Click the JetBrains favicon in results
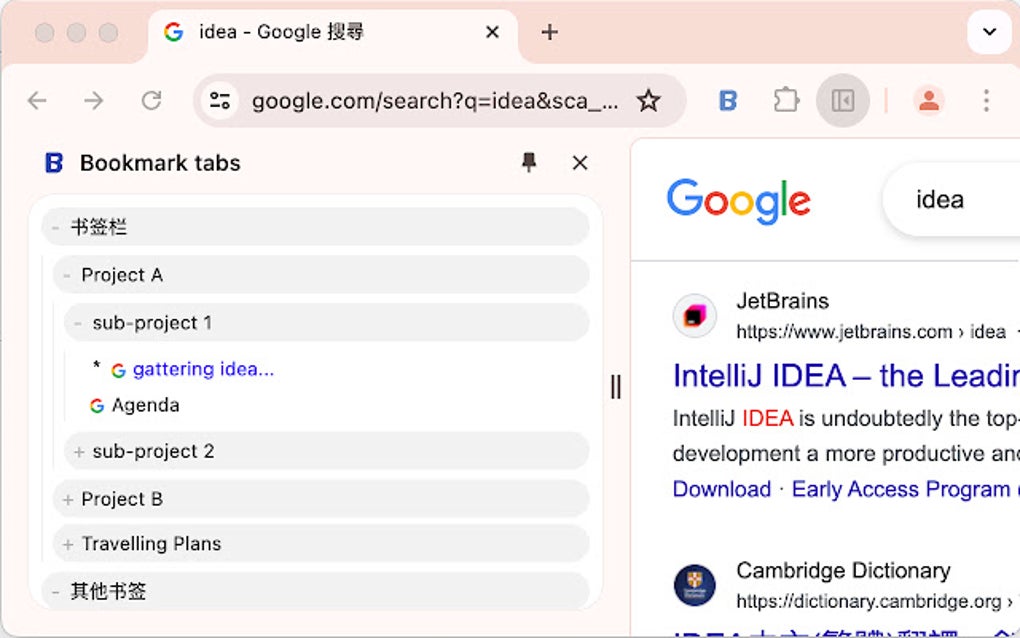Image resolution: width=1020 pixels, height=638 pixels. click(x=694, y=315)
